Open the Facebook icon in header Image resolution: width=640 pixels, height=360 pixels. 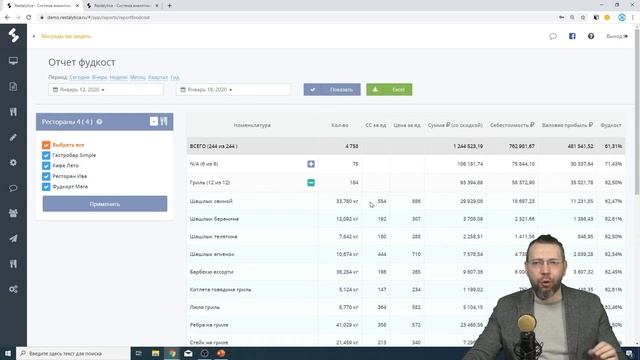click(572, 36)
